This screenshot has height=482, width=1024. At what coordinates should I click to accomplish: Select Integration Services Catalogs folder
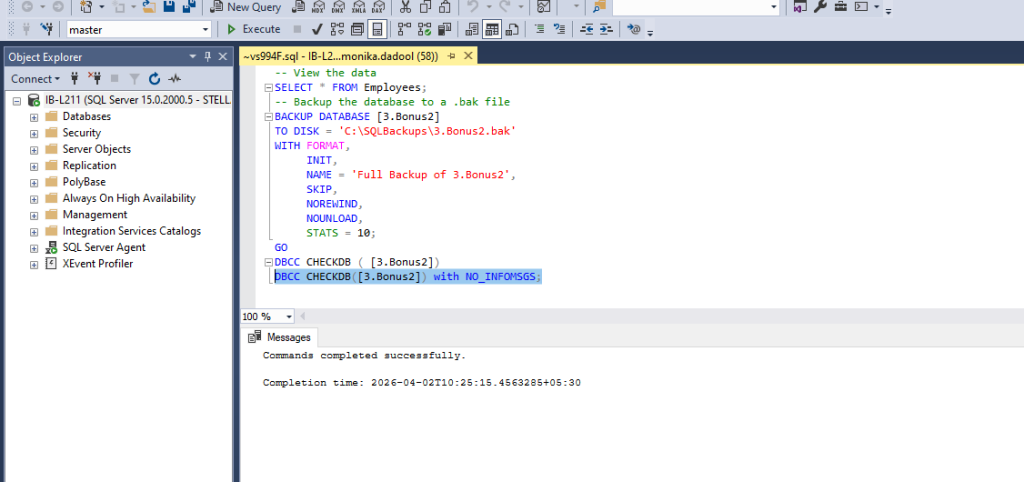[x=131, y=231]
